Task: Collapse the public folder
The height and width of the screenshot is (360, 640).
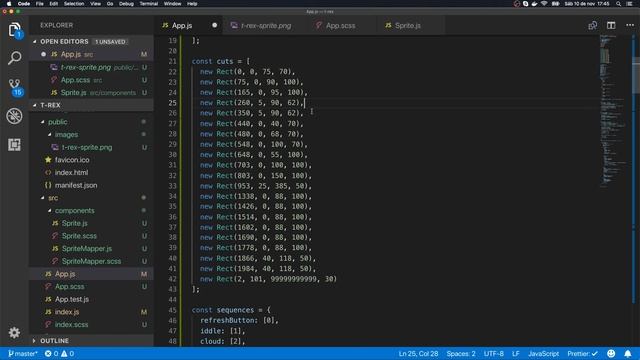Action: (x=42, y=122)
